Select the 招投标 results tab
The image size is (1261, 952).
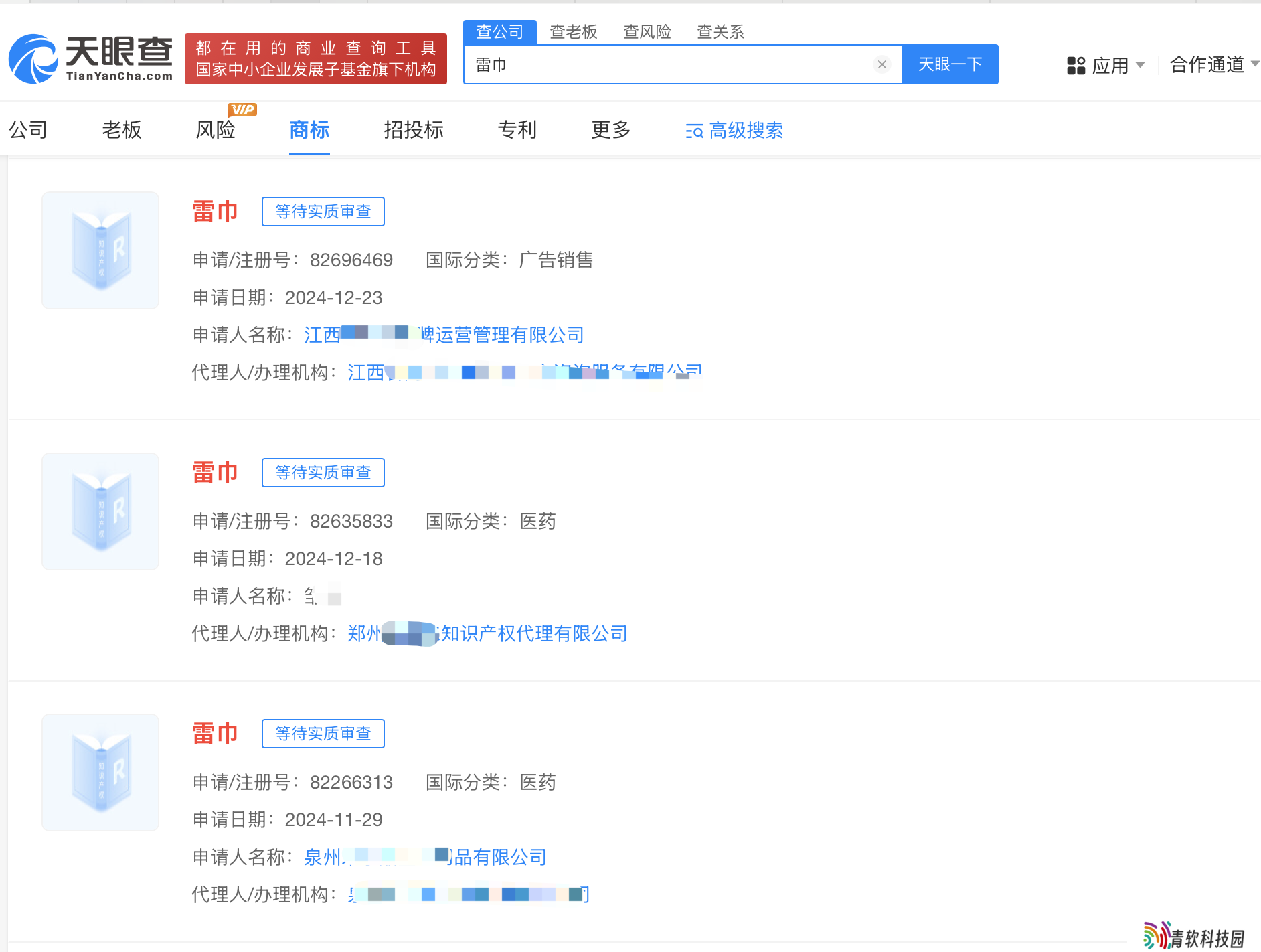(x=414, y=129)
